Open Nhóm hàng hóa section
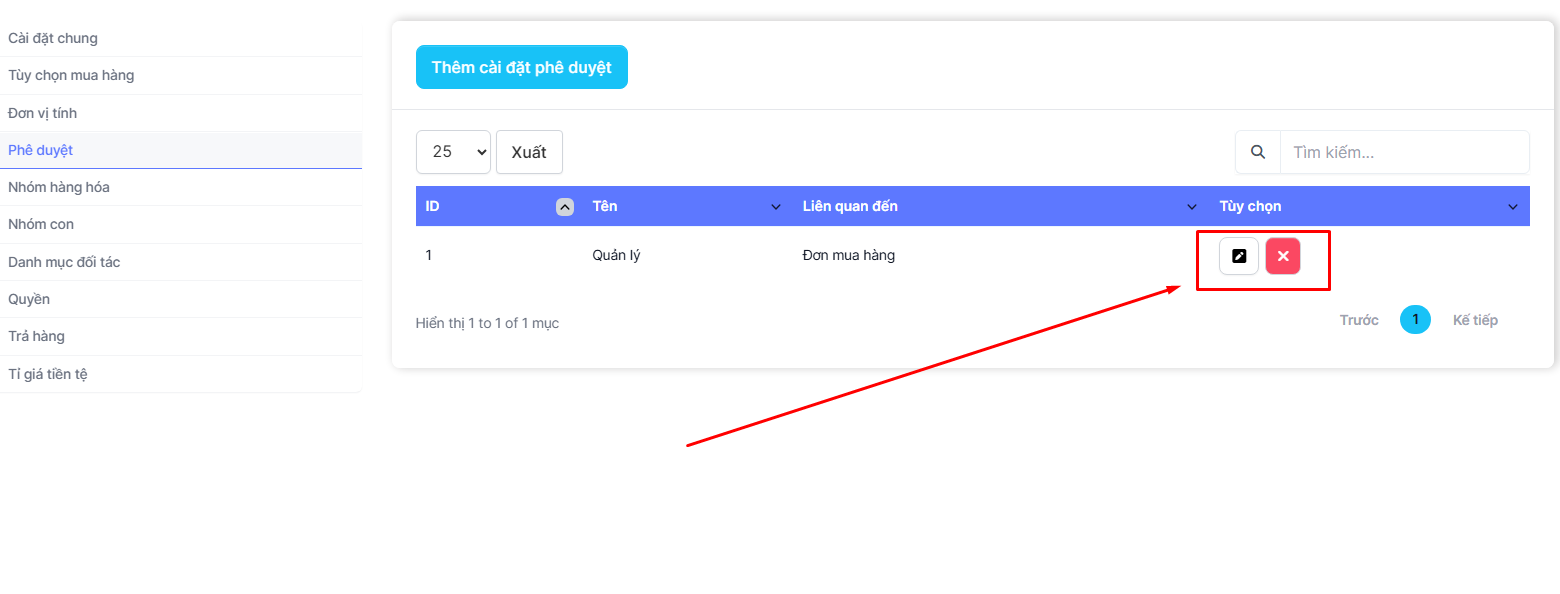The height and width of the screenshot is (594, 1560). 59,187
